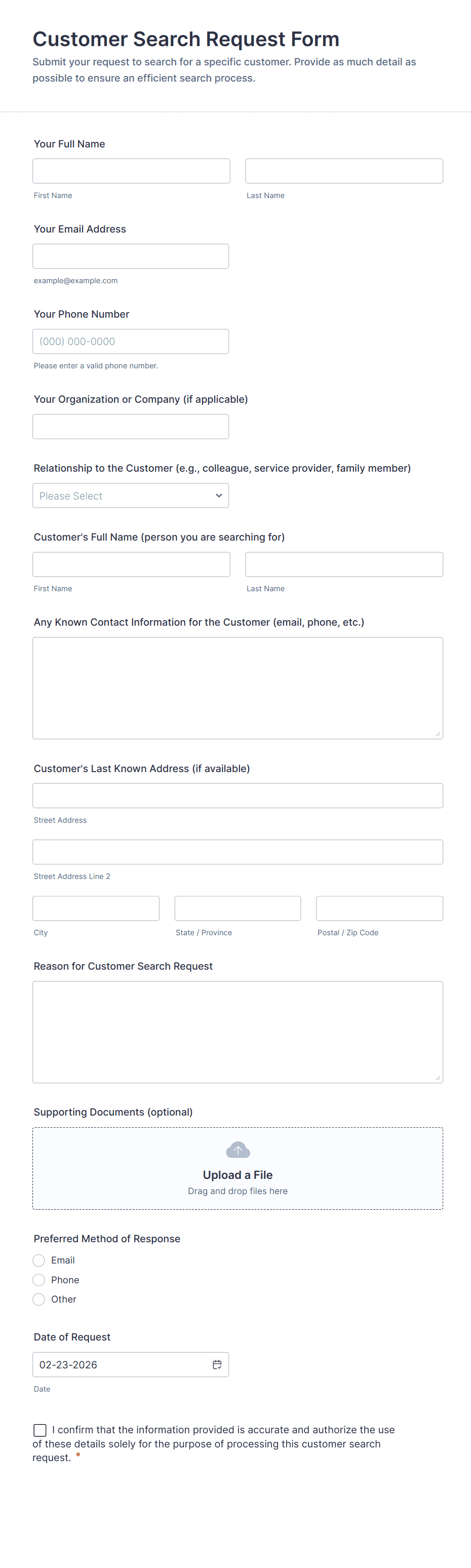Image resolution: width=471 pixels, height=1568 pixels.
Task: Click the Known Contact Information text area
Action: tap(238, 688)
